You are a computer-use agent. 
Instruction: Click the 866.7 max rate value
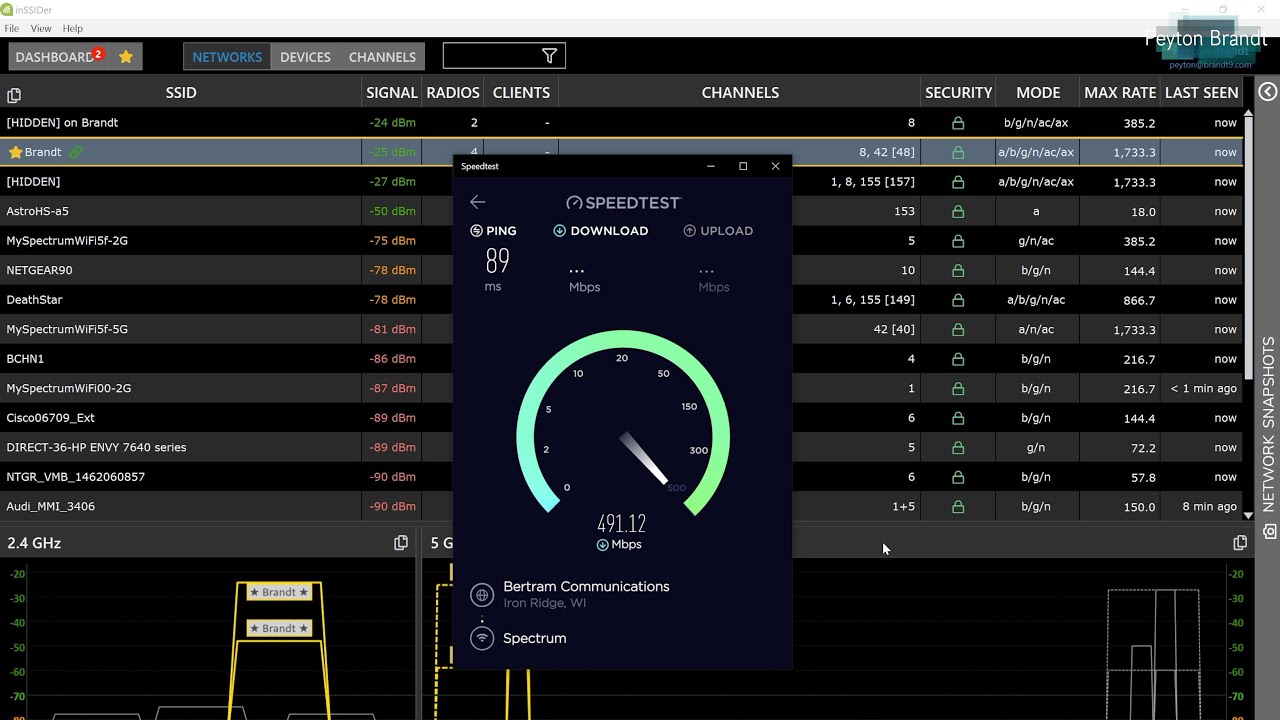click(1139, 300)
